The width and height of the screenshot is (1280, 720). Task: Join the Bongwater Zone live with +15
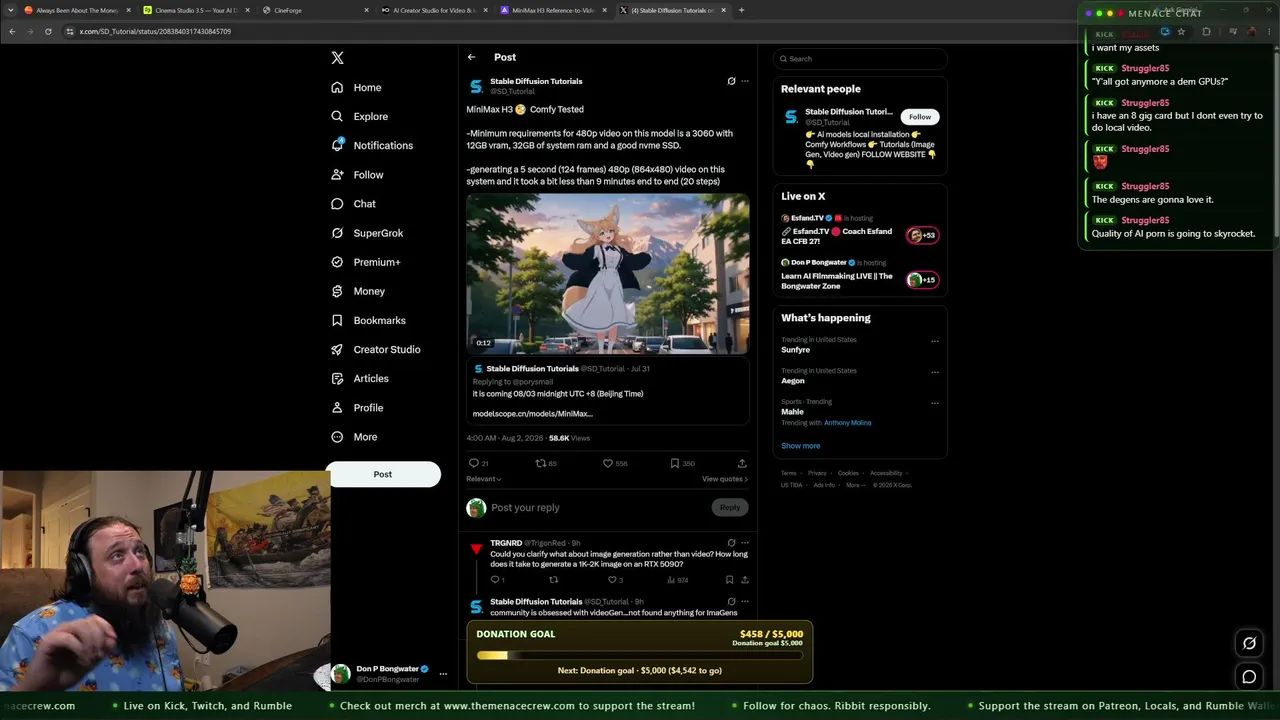tap(922, 280)
